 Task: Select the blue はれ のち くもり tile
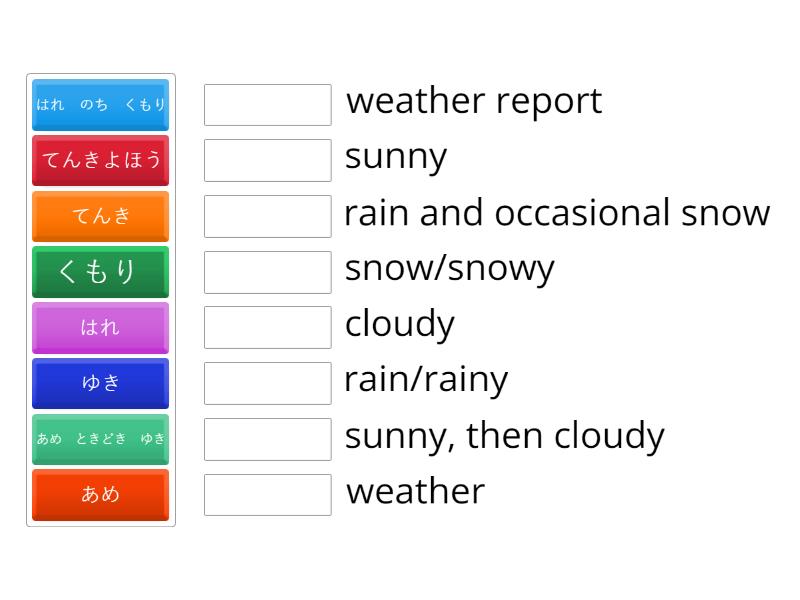[x=101, y=104]
